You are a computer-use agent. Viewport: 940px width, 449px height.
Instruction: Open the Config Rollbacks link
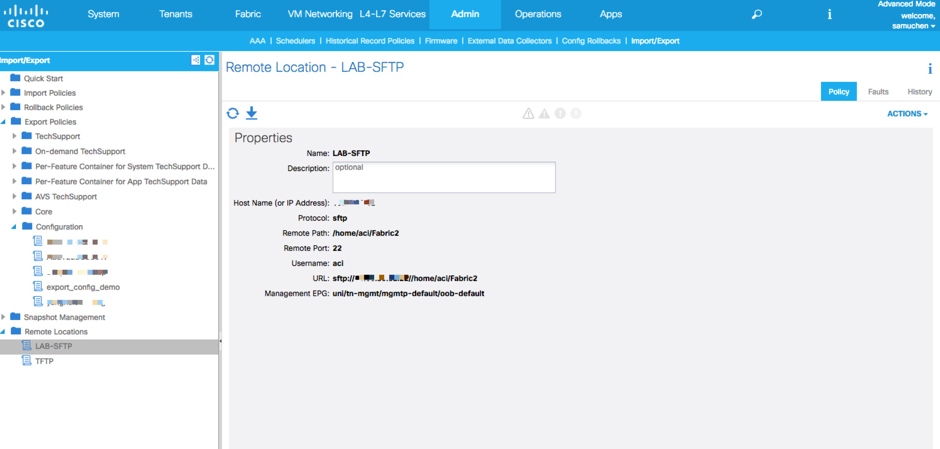click(591, 41)
